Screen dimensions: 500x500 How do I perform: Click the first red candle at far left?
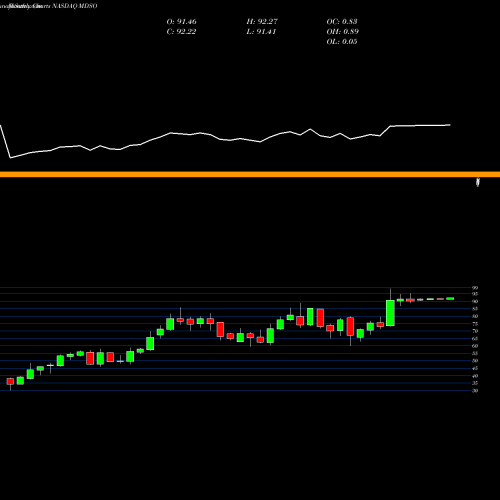[x=10, y=381]
